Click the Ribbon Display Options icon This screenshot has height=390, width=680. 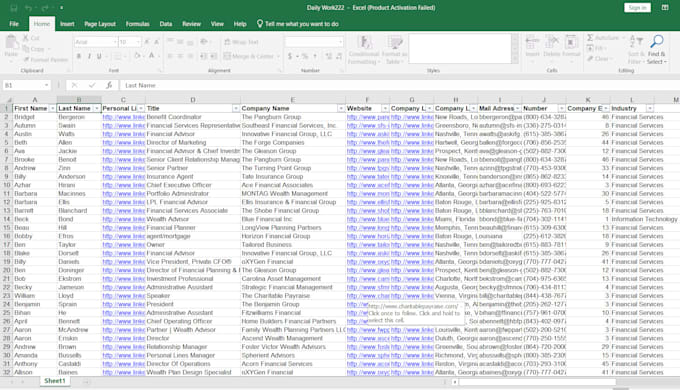(665, 8)
